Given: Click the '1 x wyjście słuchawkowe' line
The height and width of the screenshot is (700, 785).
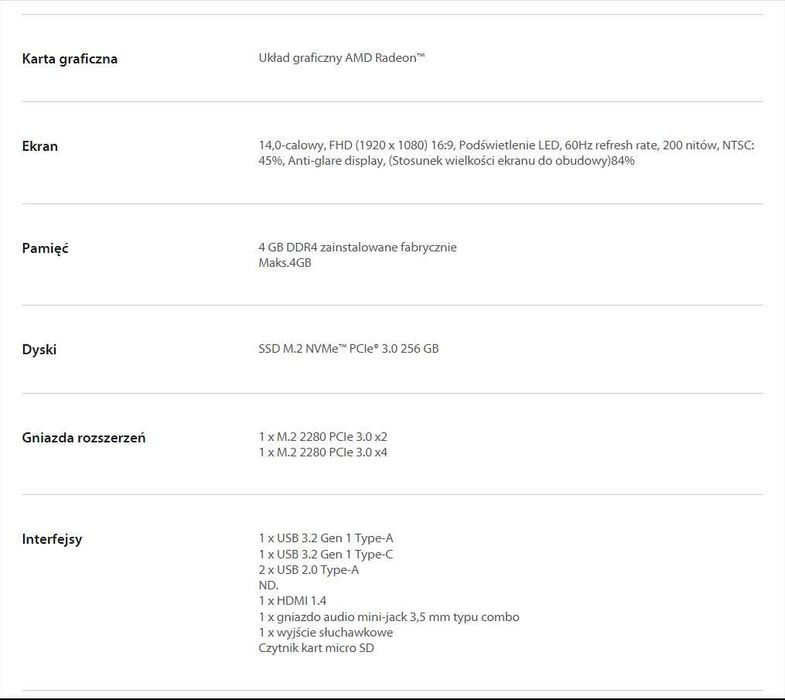Looking at the screenshot, I should 325,632.
